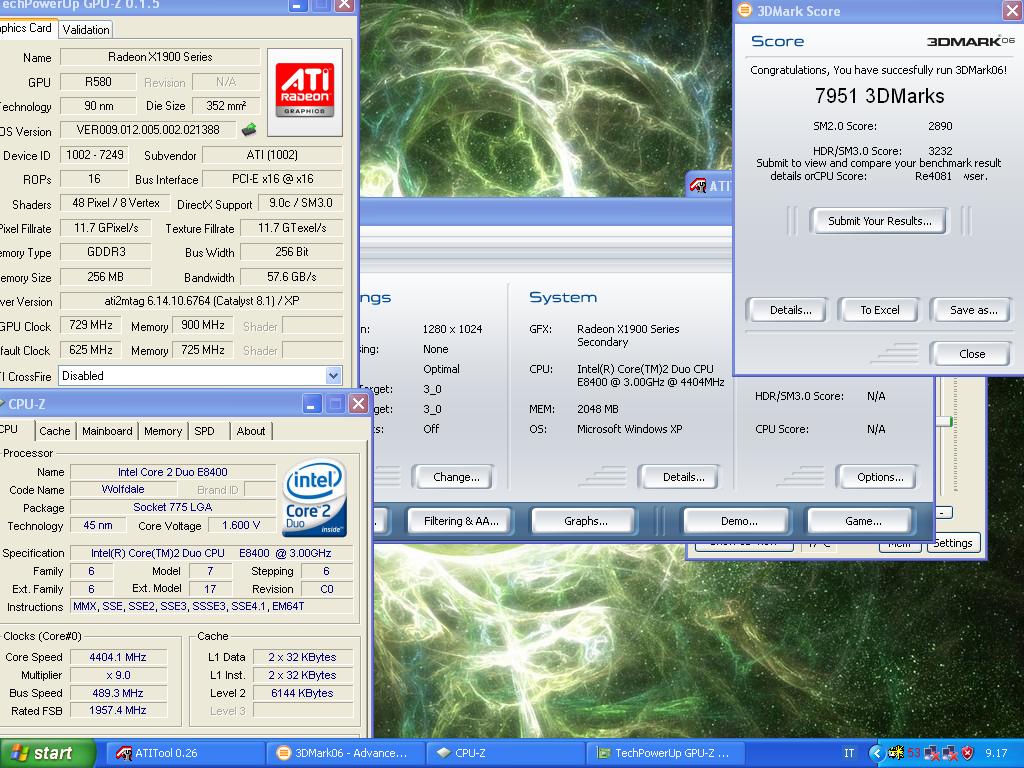The width and height of the screenshot is (1024, 768).
Task: Click the red 53 temperature tray icon
Action: pyautogui.click(x=913, y=753)
